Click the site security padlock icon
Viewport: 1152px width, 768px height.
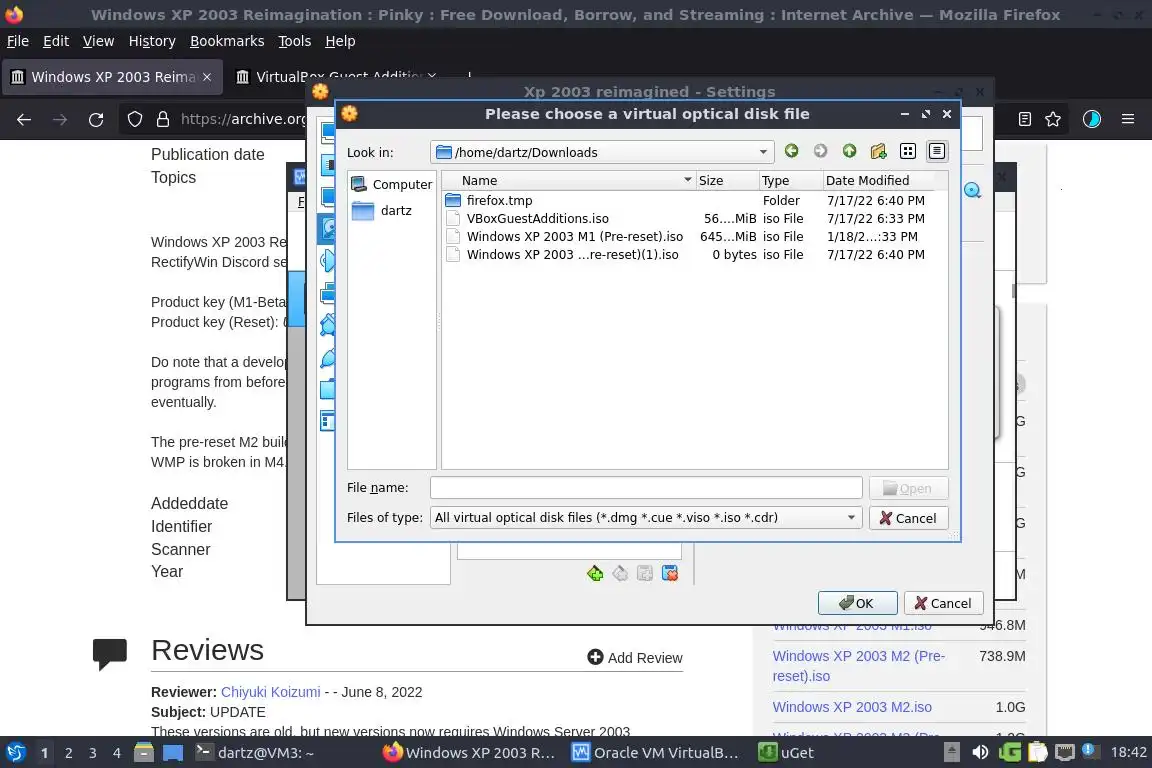tap(163, 119)
